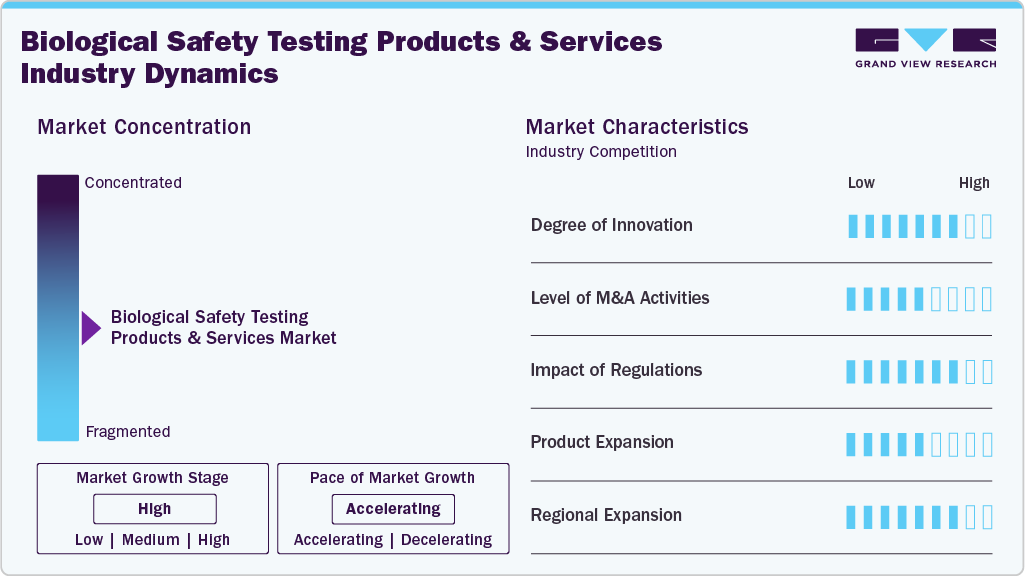Choose the Decelerating pace option
Viewport: 1025px width, 576px height.
446,540
